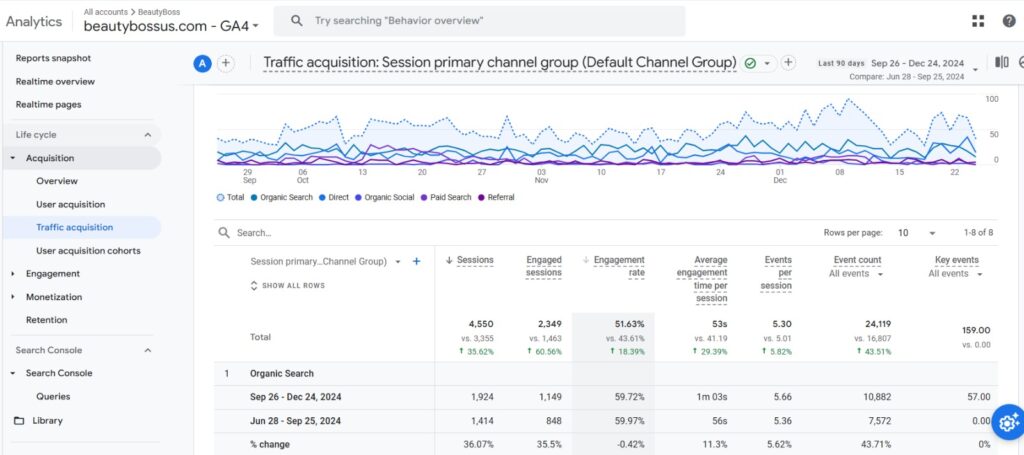The image size is (1024, 455).
Task: Add a comparison with the plus icon
Action: point(226,63)
